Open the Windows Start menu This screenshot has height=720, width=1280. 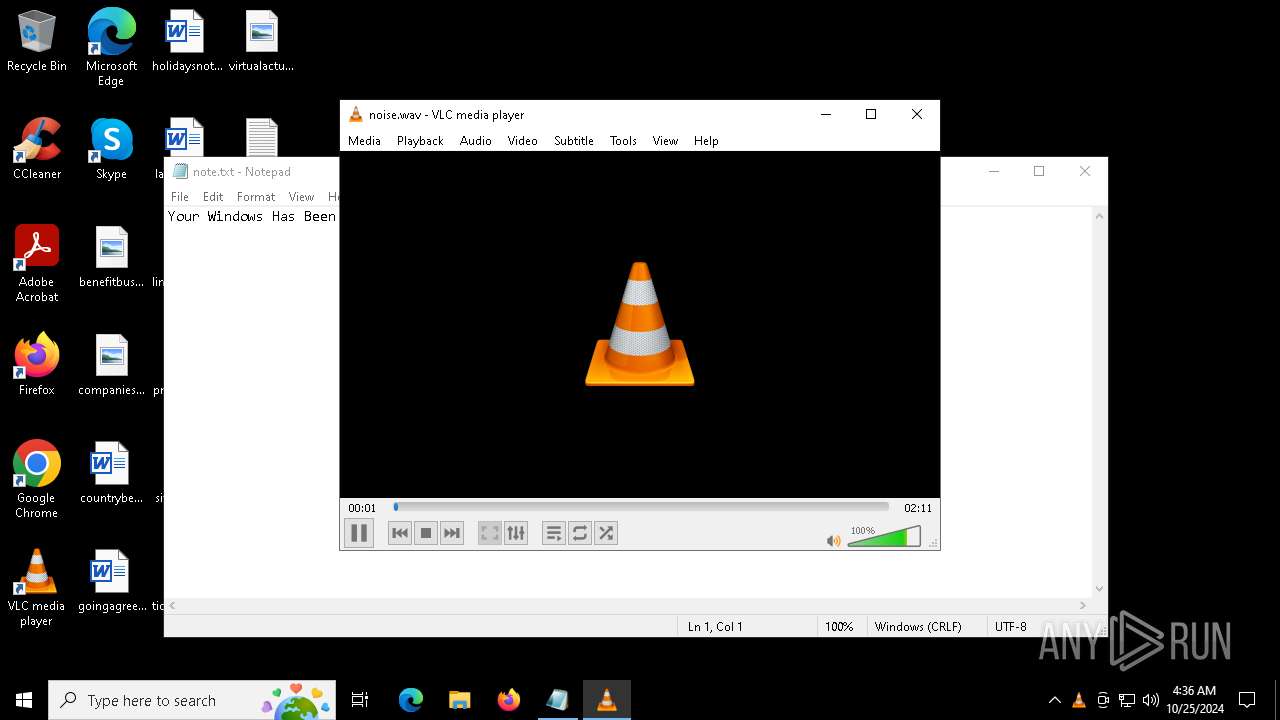(x=24, y=700)
